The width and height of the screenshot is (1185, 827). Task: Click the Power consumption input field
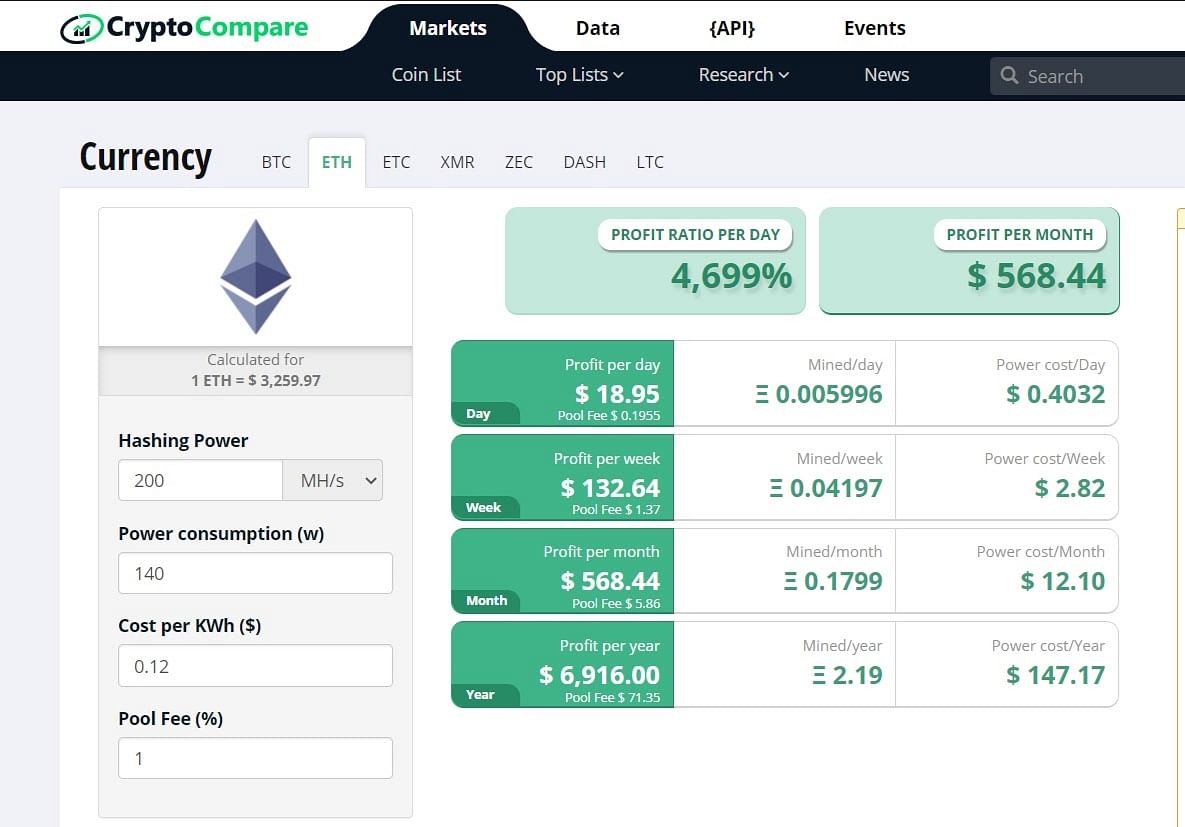click(255, 573)
